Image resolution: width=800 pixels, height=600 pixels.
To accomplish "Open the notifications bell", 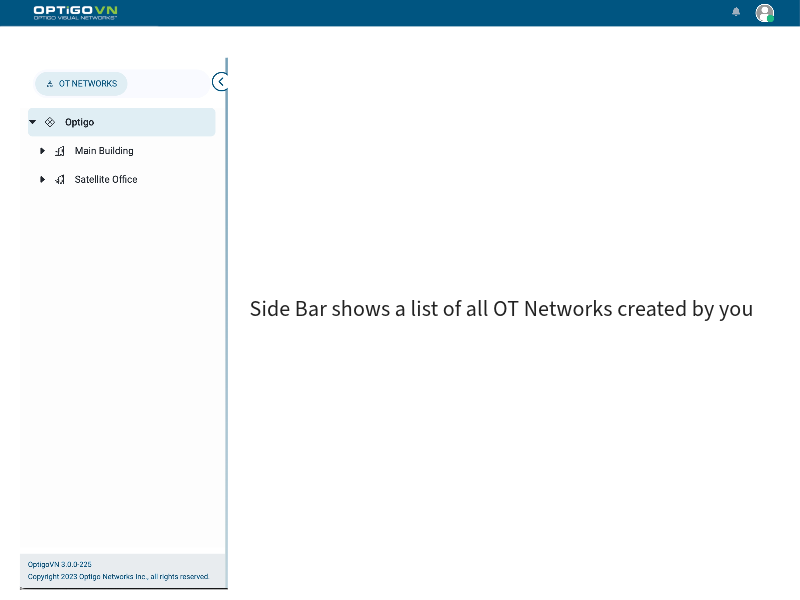I will 736,12.
